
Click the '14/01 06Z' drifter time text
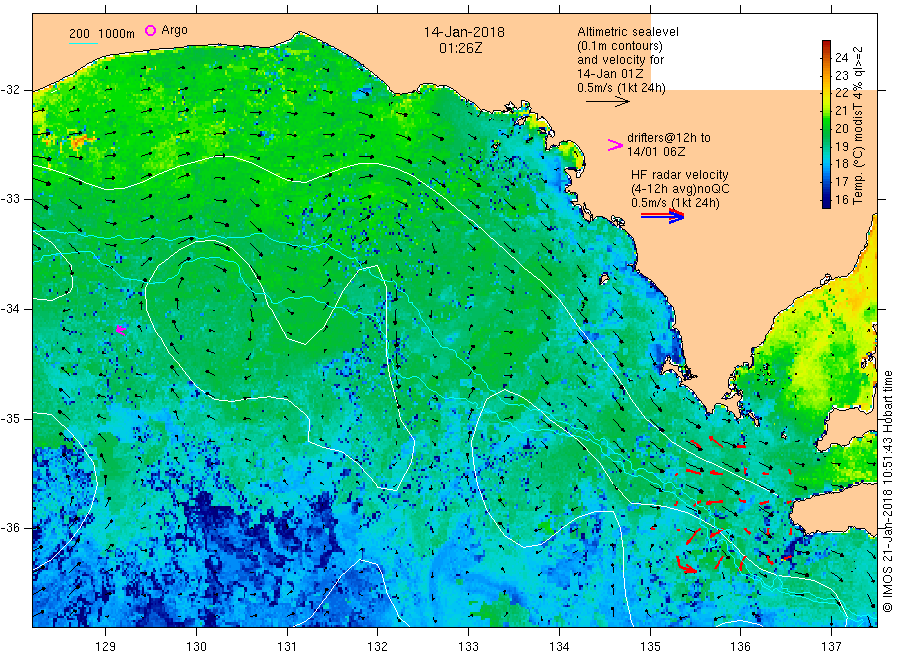(x=655, y=152)
